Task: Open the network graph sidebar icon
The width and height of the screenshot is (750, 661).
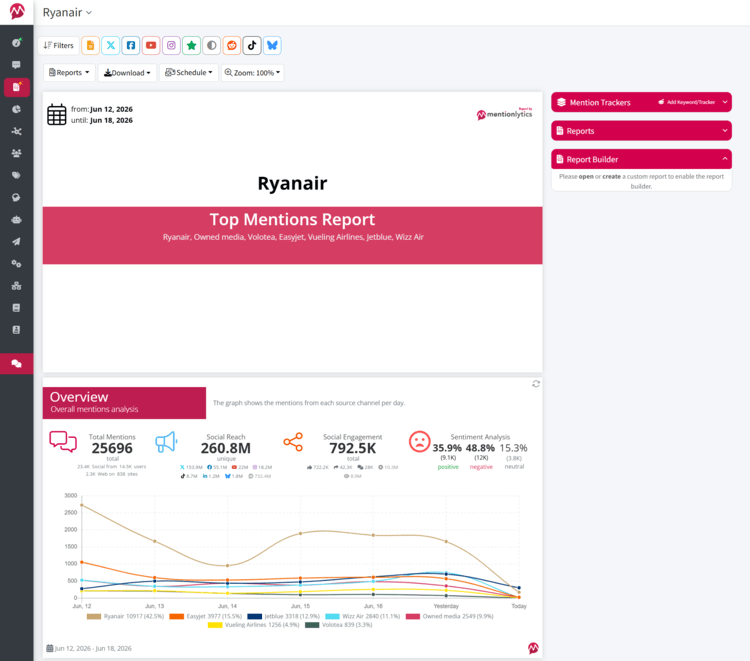Action: [16, 131]
